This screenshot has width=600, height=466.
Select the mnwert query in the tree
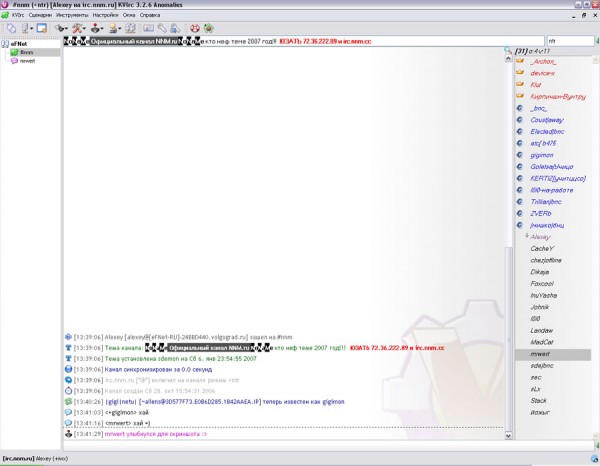pos(28,60)
